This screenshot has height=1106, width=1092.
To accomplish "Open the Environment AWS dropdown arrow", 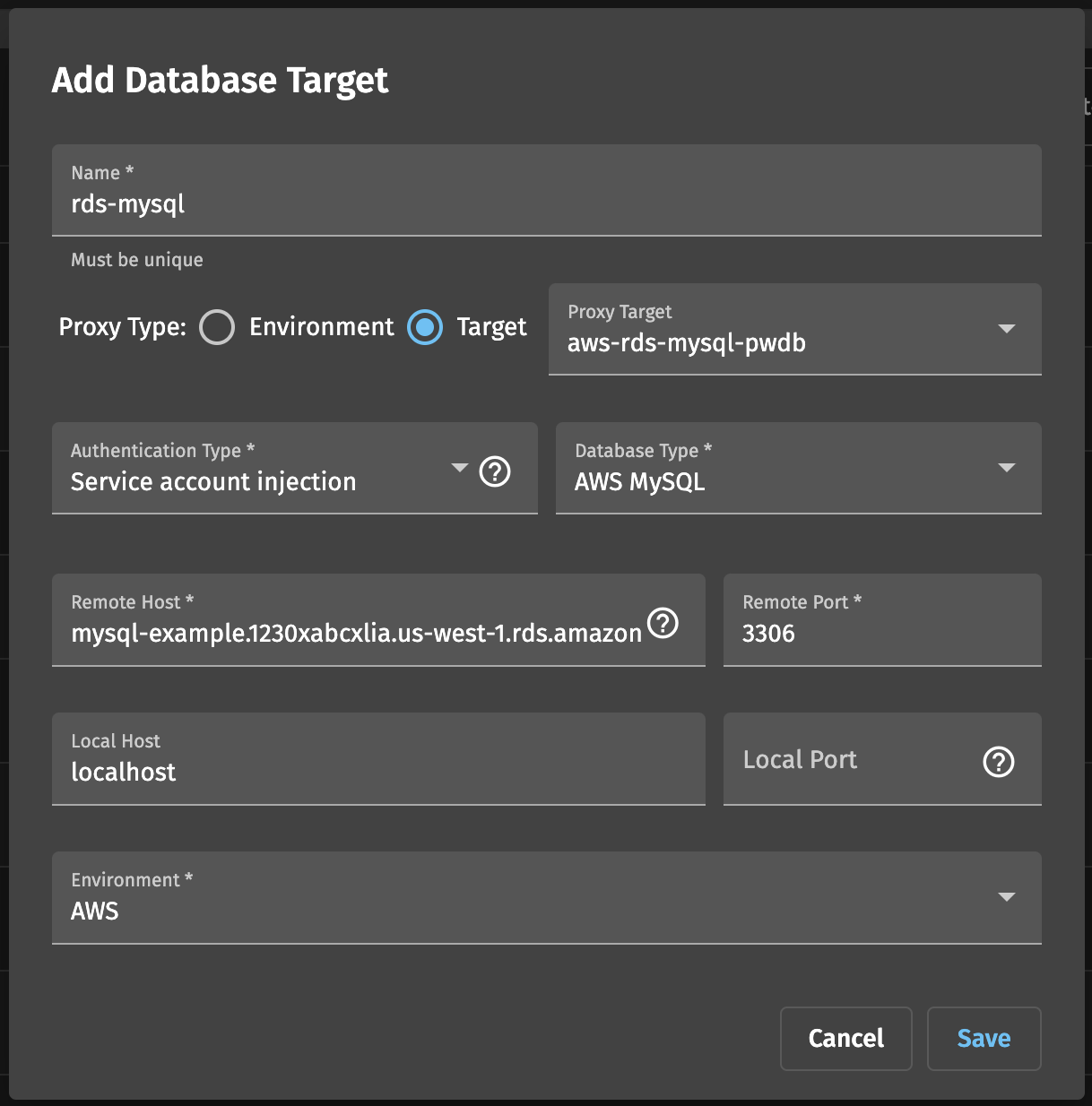I will 1006,897.
